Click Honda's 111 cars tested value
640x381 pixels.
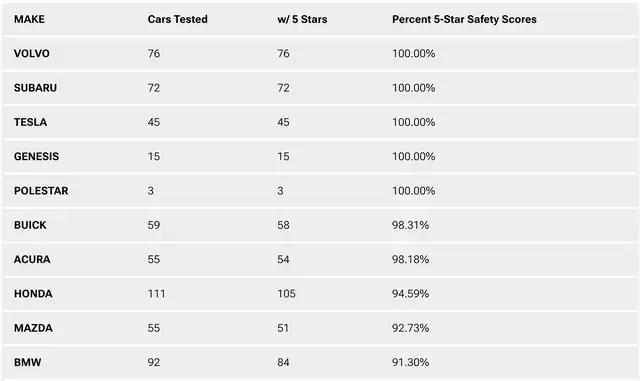click(x=156, y=294)
